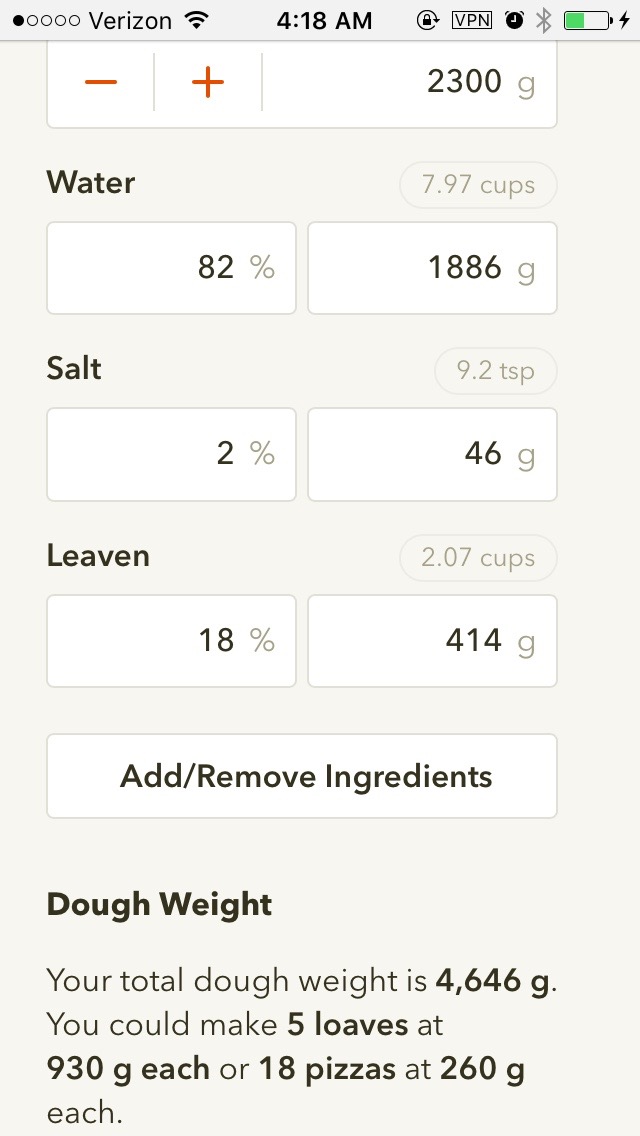Tap the minus button to decrease flour
The width and height of the screenshot is (640, 1136).
tap(101, 82)
